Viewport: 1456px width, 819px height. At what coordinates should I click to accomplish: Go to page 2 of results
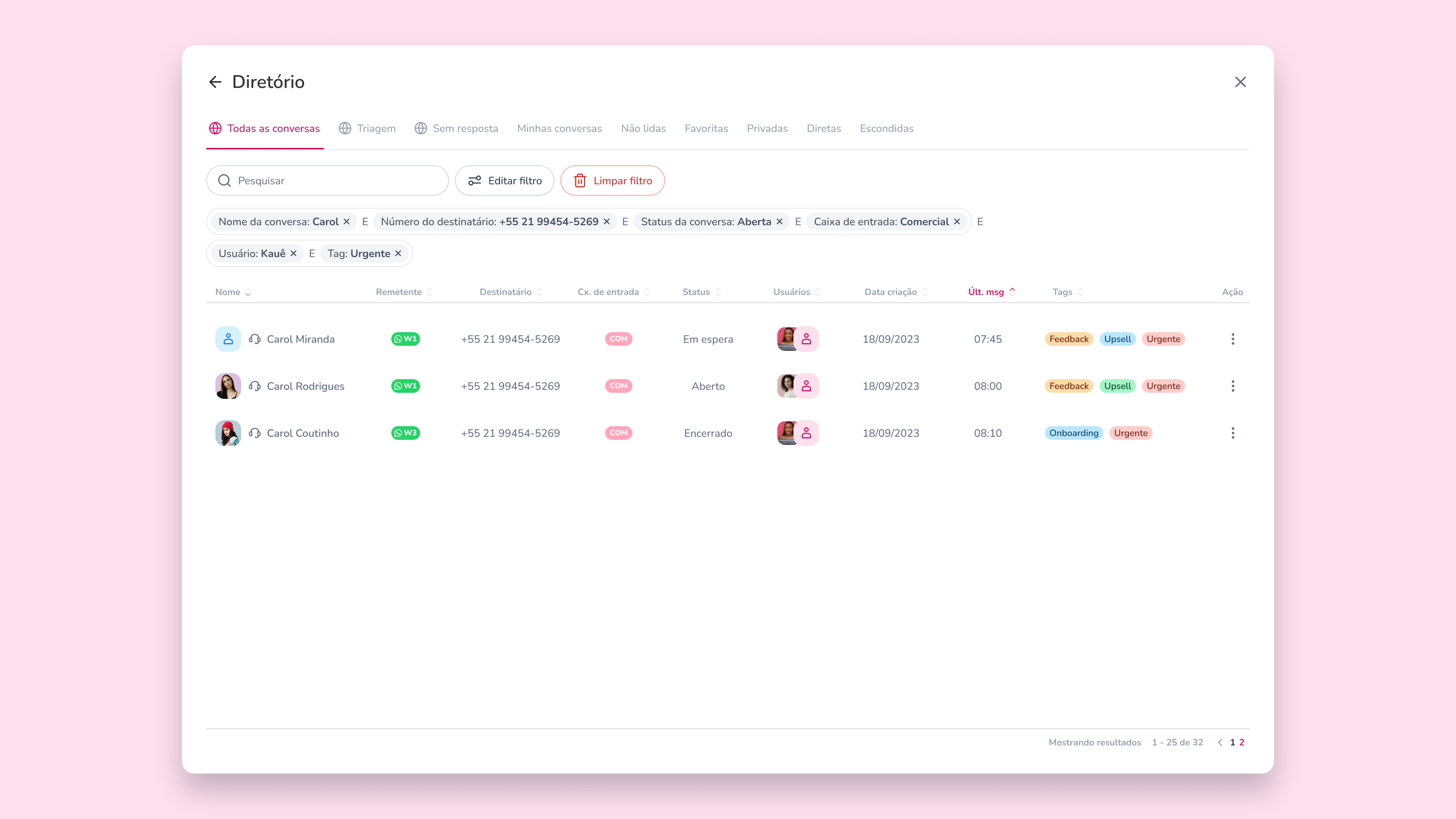1242,742
